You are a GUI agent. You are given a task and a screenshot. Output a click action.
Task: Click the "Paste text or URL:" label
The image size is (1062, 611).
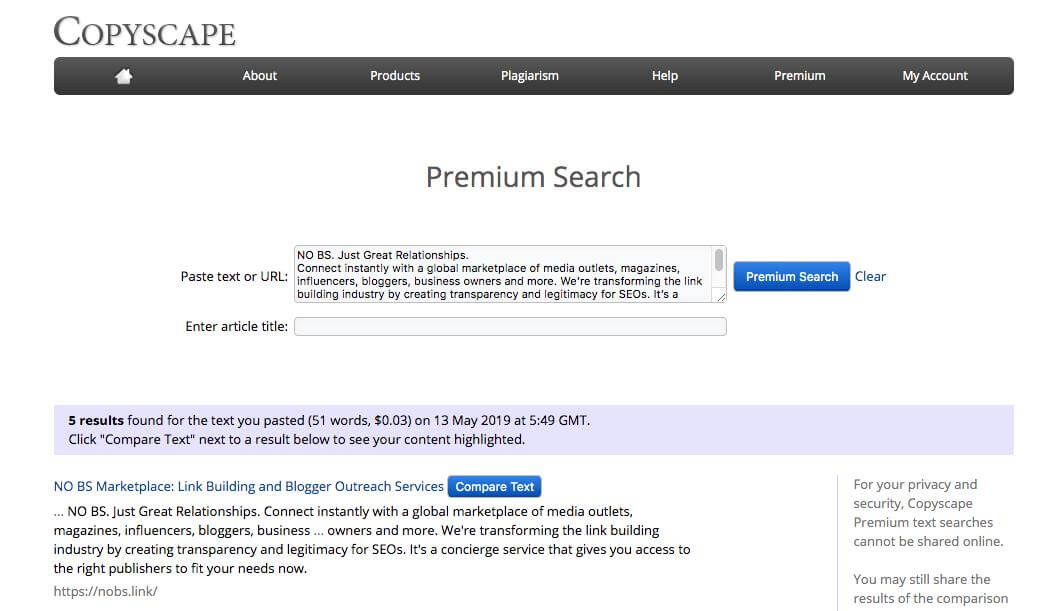coord(234,276)
